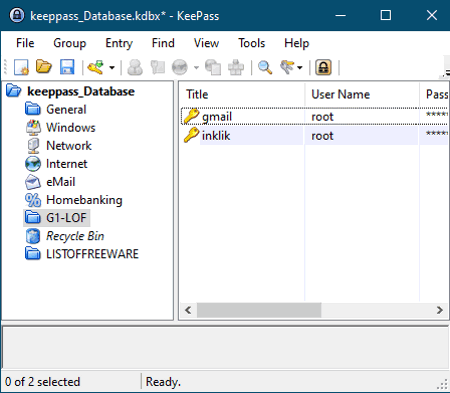
Task: Click the Find magnifier icon
Action: tap(265, 67)
